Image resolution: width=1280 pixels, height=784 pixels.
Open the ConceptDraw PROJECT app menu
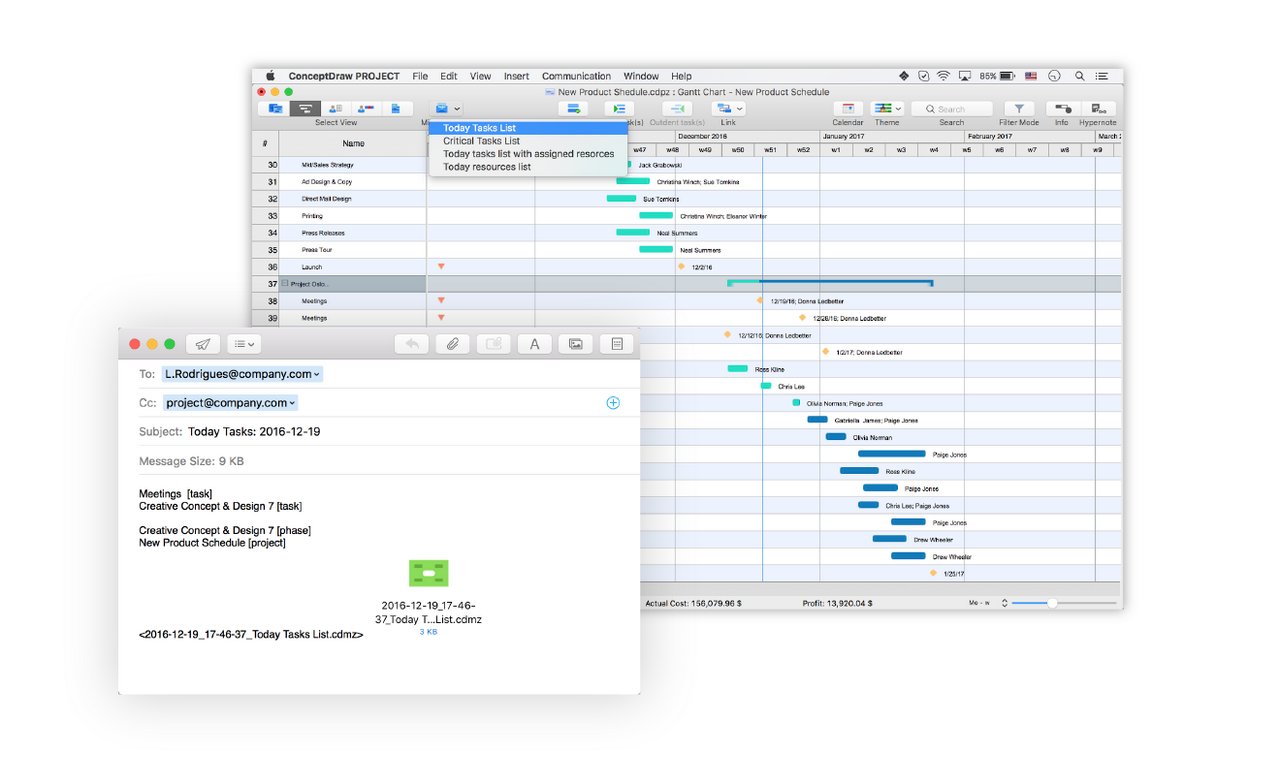[344, 76]
